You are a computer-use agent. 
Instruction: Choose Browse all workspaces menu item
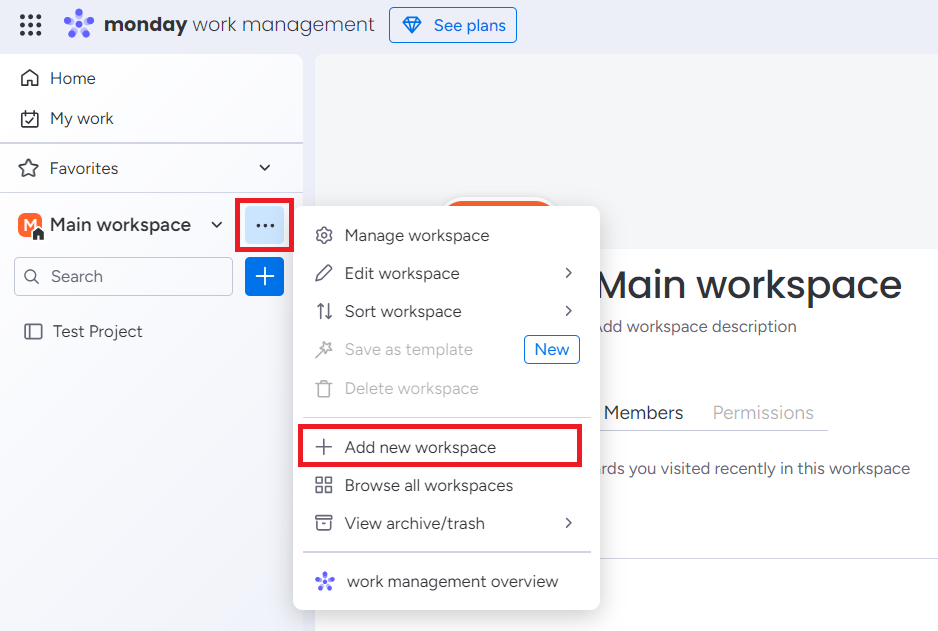(446, 485)
